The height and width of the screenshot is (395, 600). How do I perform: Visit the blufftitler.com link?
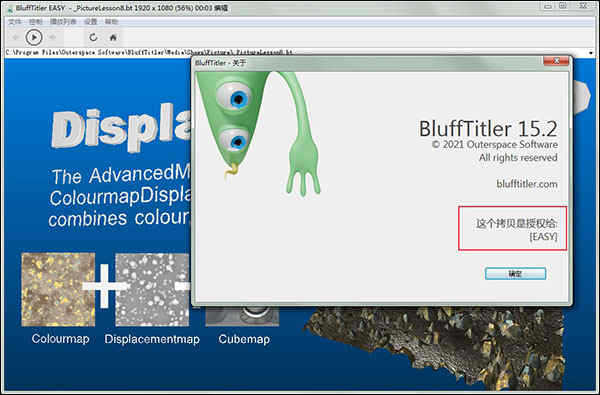click(x=527, y=184)
